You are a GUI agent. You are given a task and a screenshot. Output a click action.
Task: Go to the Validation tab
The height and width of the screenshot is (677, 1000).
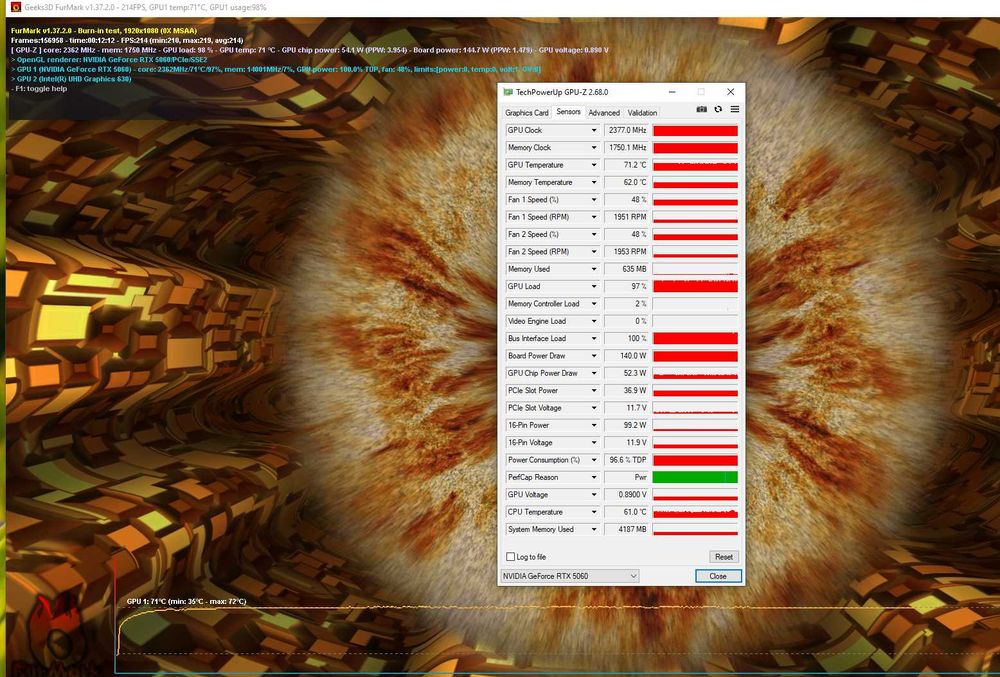click(642, 113)
